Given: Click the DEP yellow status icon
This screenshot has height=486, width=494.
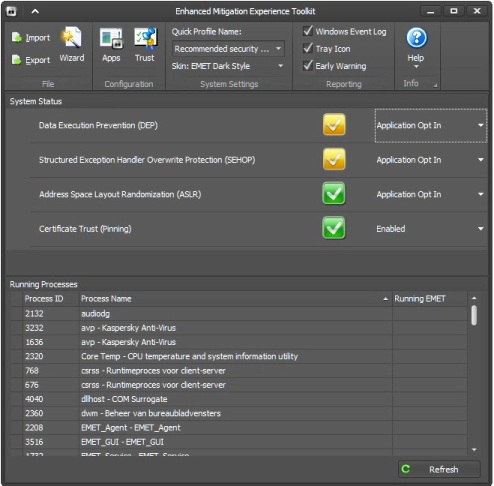Looking at the screenshot, I should (x=334, y=125).
